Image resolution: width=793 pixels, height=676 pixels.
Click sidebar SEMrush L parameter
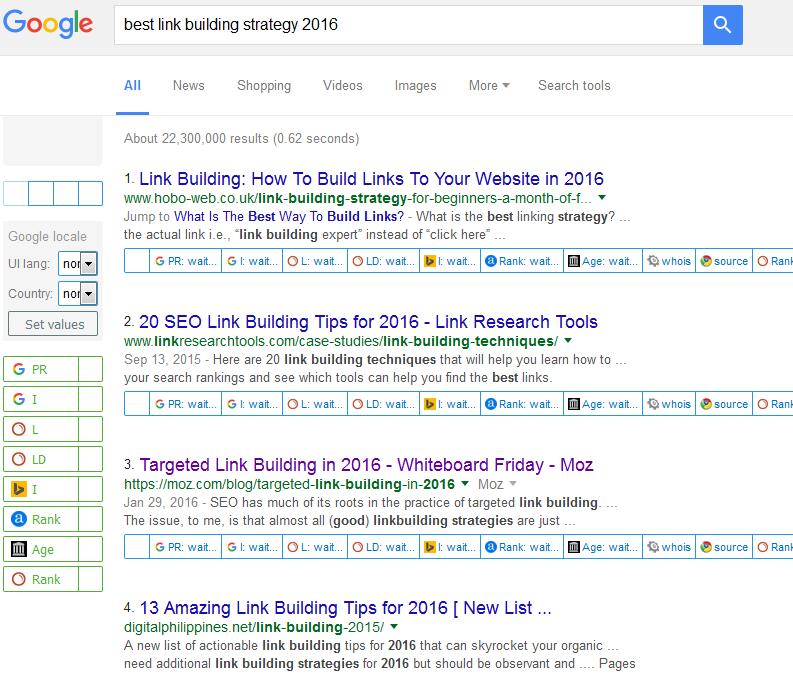(x=41, y=429)
